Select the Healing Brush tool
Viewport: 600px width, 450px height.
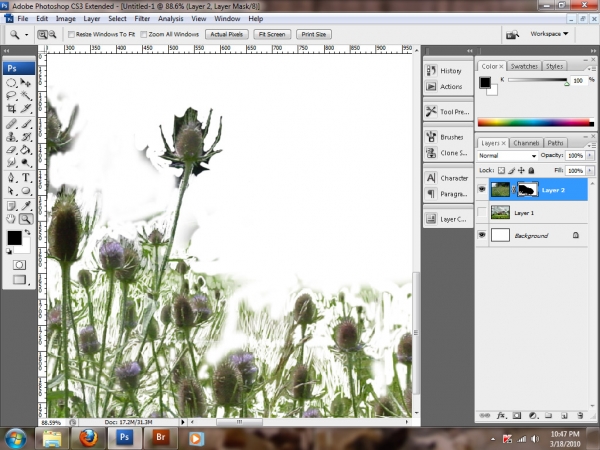pyautogui.click(x=11, y=124)
